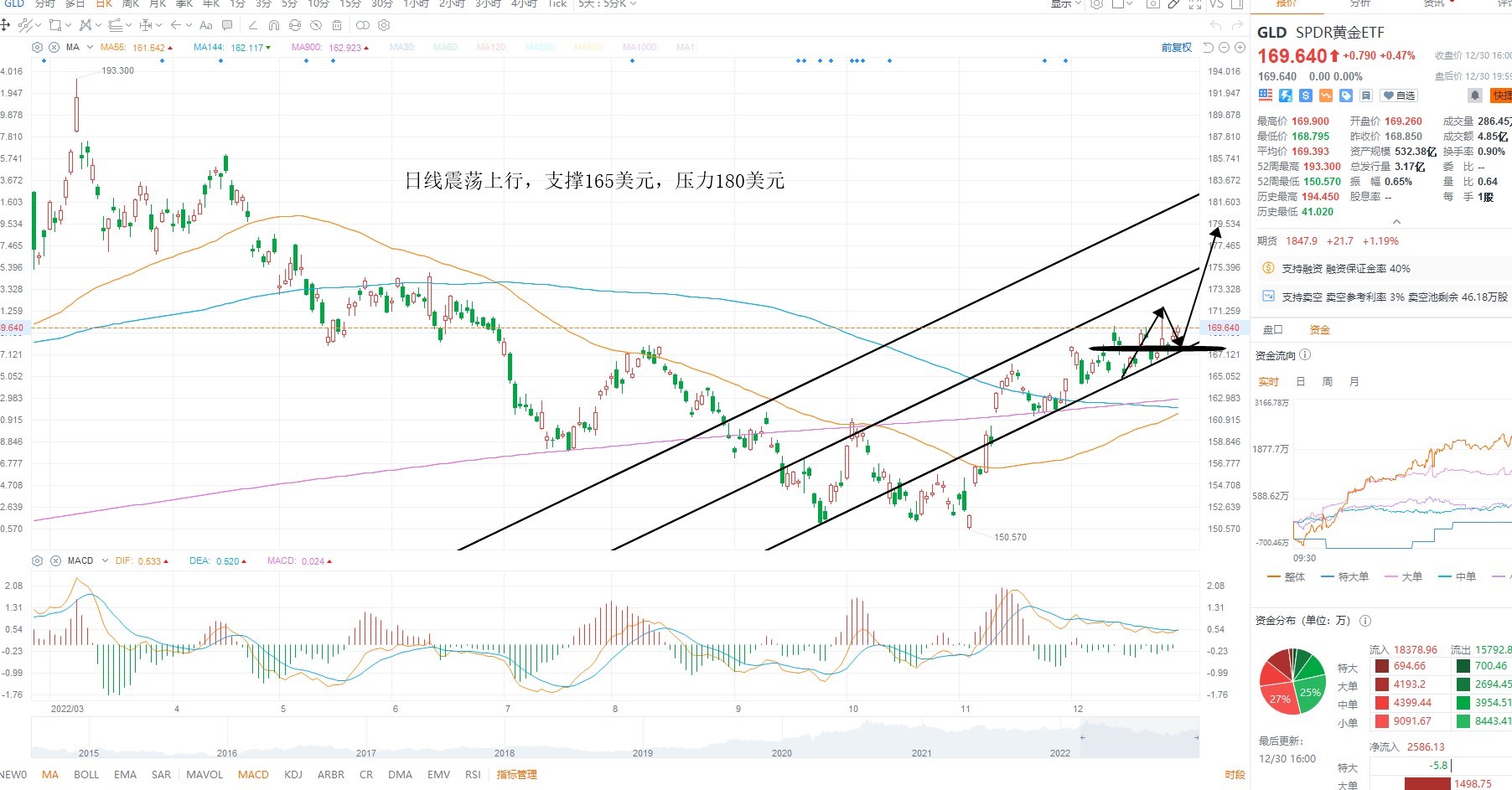
Task: Open the MACD indicator dropdown arrow
Action: pyautogui.click(x=105, y=560)
